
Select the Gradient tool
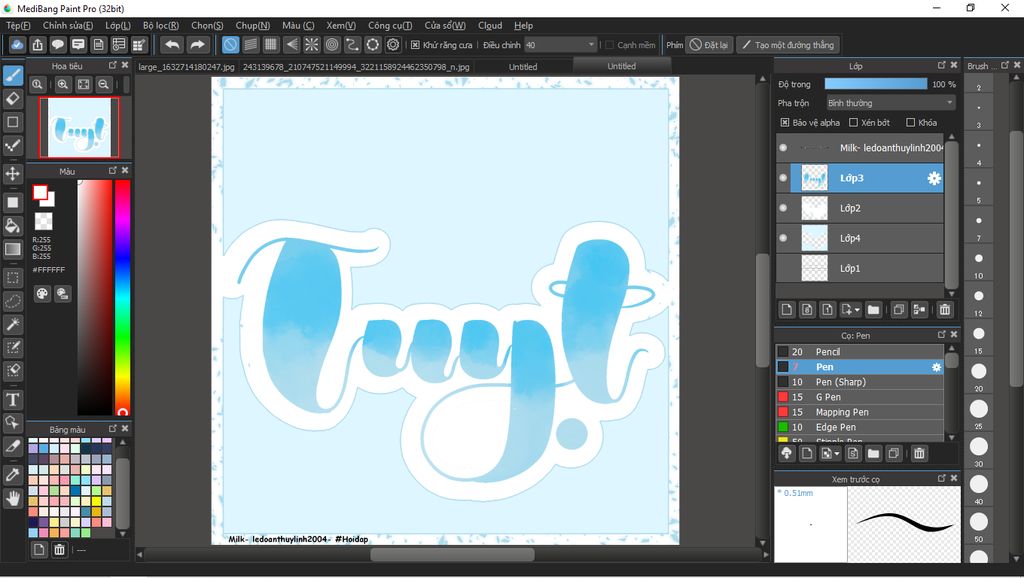[x=12, y=249]
